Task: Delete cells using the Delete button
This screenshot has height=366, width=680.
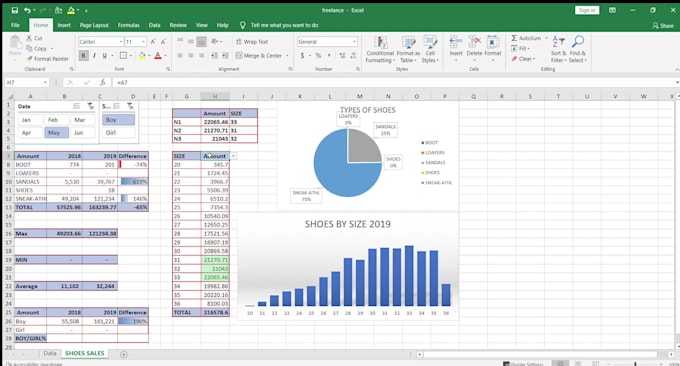Action: [474, 48]
